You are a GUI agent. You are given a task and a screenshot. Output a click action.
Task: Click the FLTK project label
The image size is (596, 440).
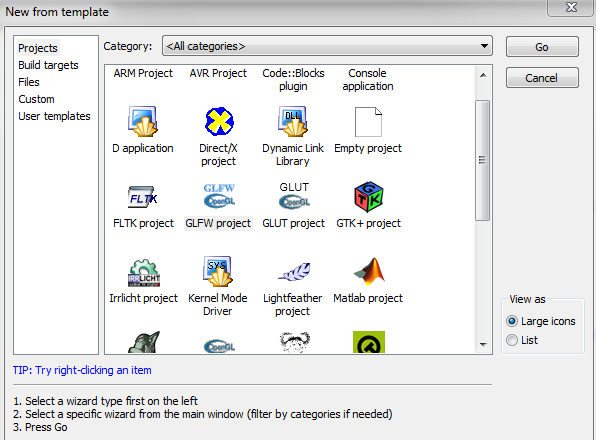tap(143, 223)
